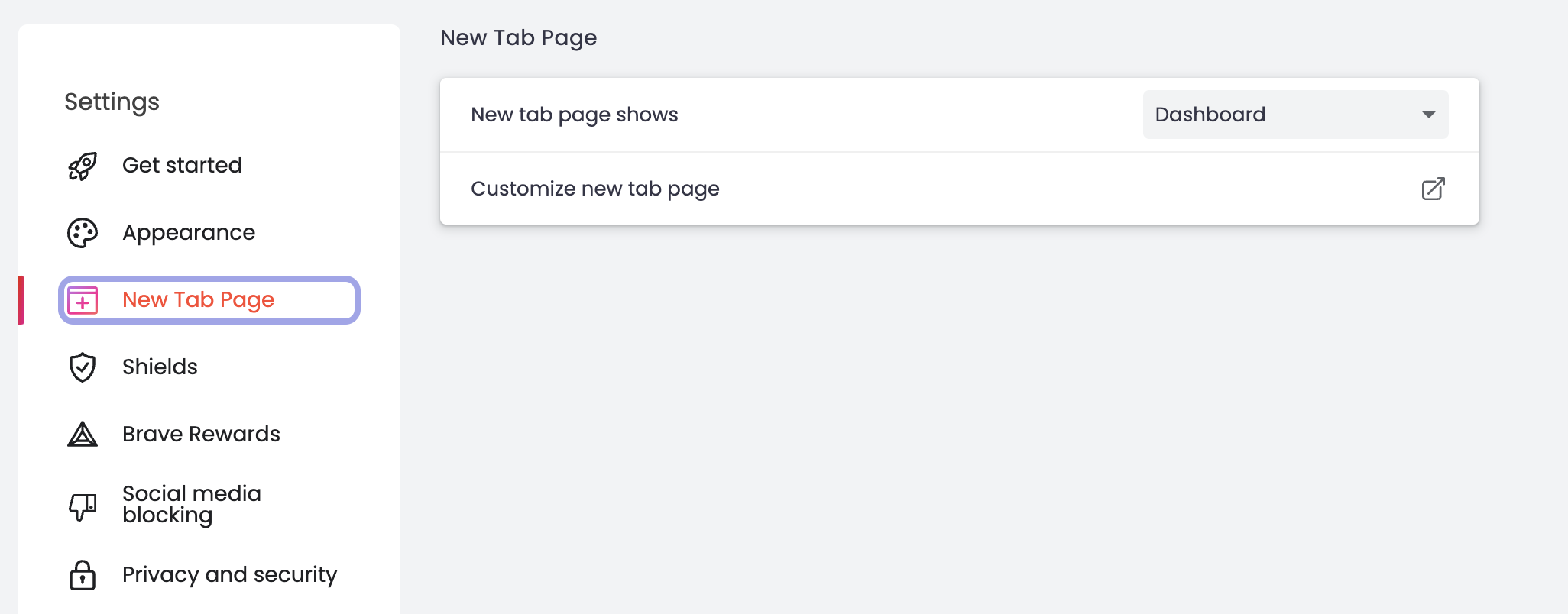Click the New Tab Page section title
This screenshot has width=1568, height=614.
pyautogui.click(x=519, y=37)
